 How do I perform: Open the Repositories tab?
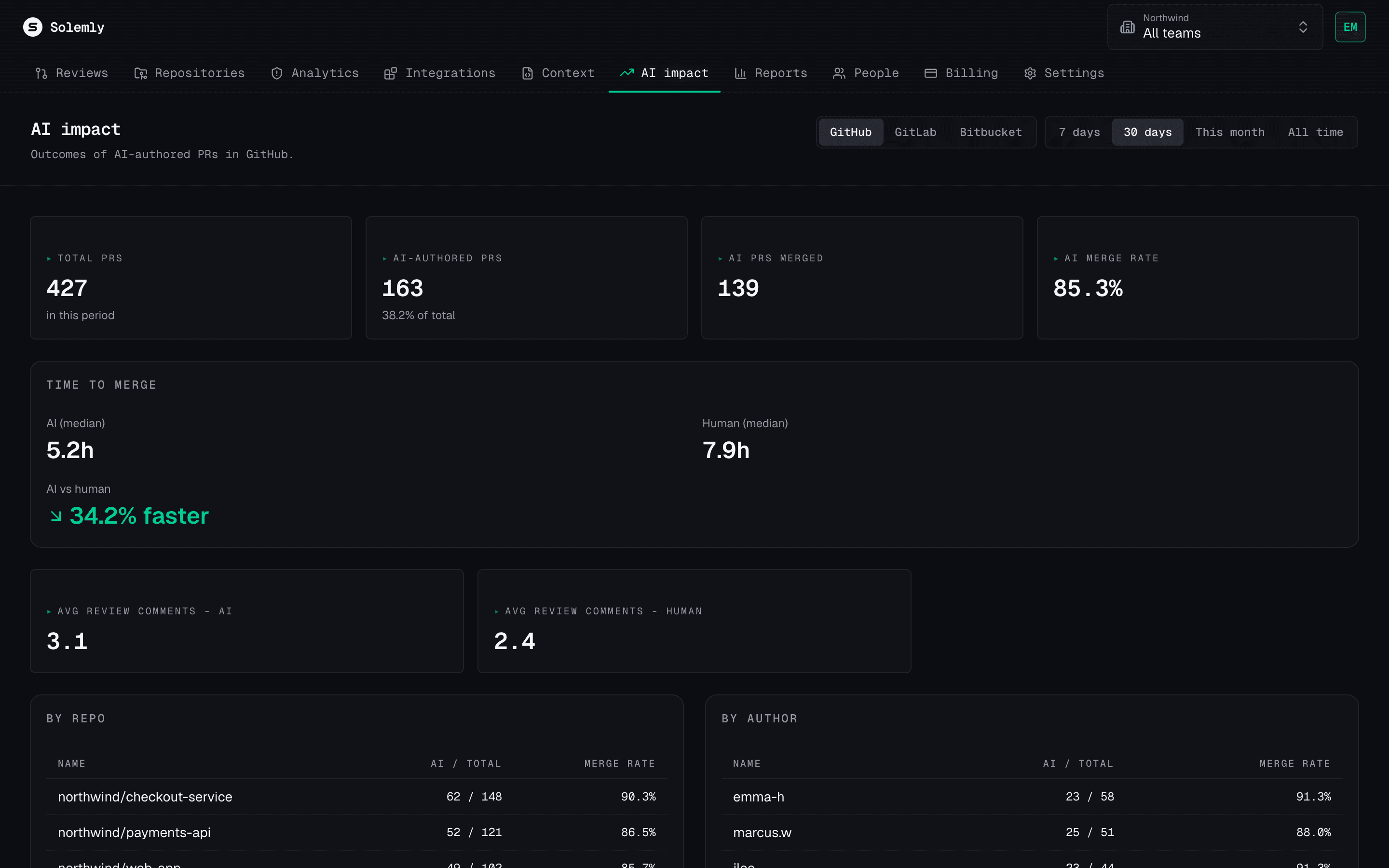coord(190,73)
